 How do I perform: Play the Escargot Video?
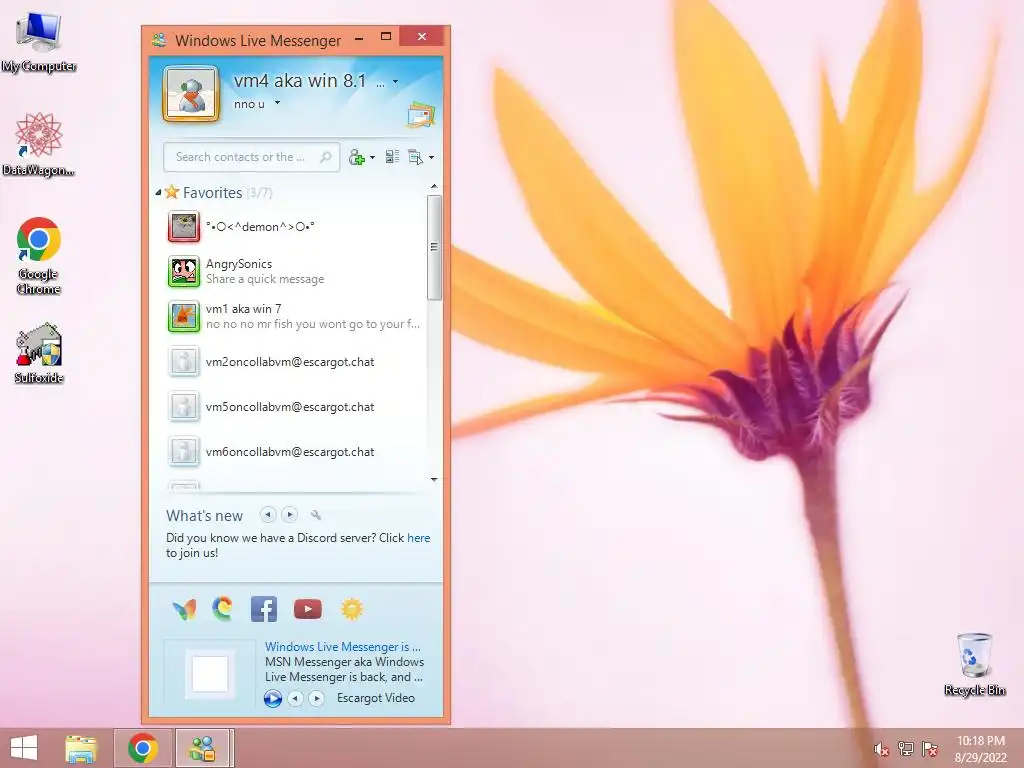tap(273, 698)
